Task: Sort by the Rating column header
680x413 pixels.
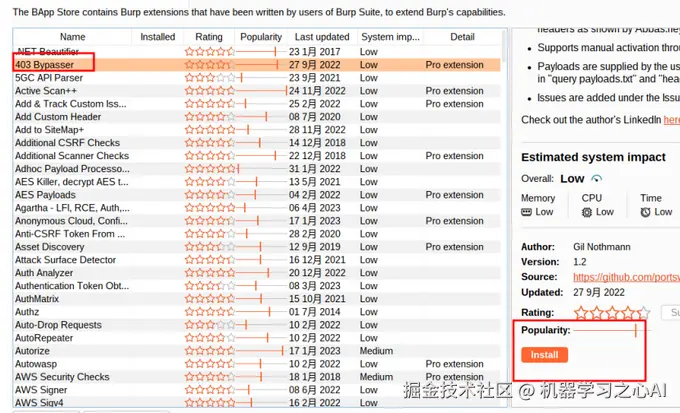Action: pyautogui.click(x=209, y=37)
